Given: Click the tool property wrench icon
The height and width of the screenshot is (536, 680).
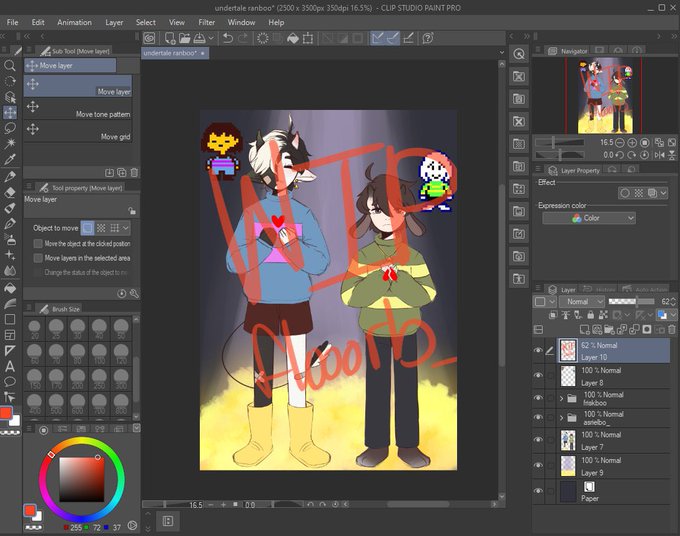Looking at the screenshot, I should pos(134,294).
